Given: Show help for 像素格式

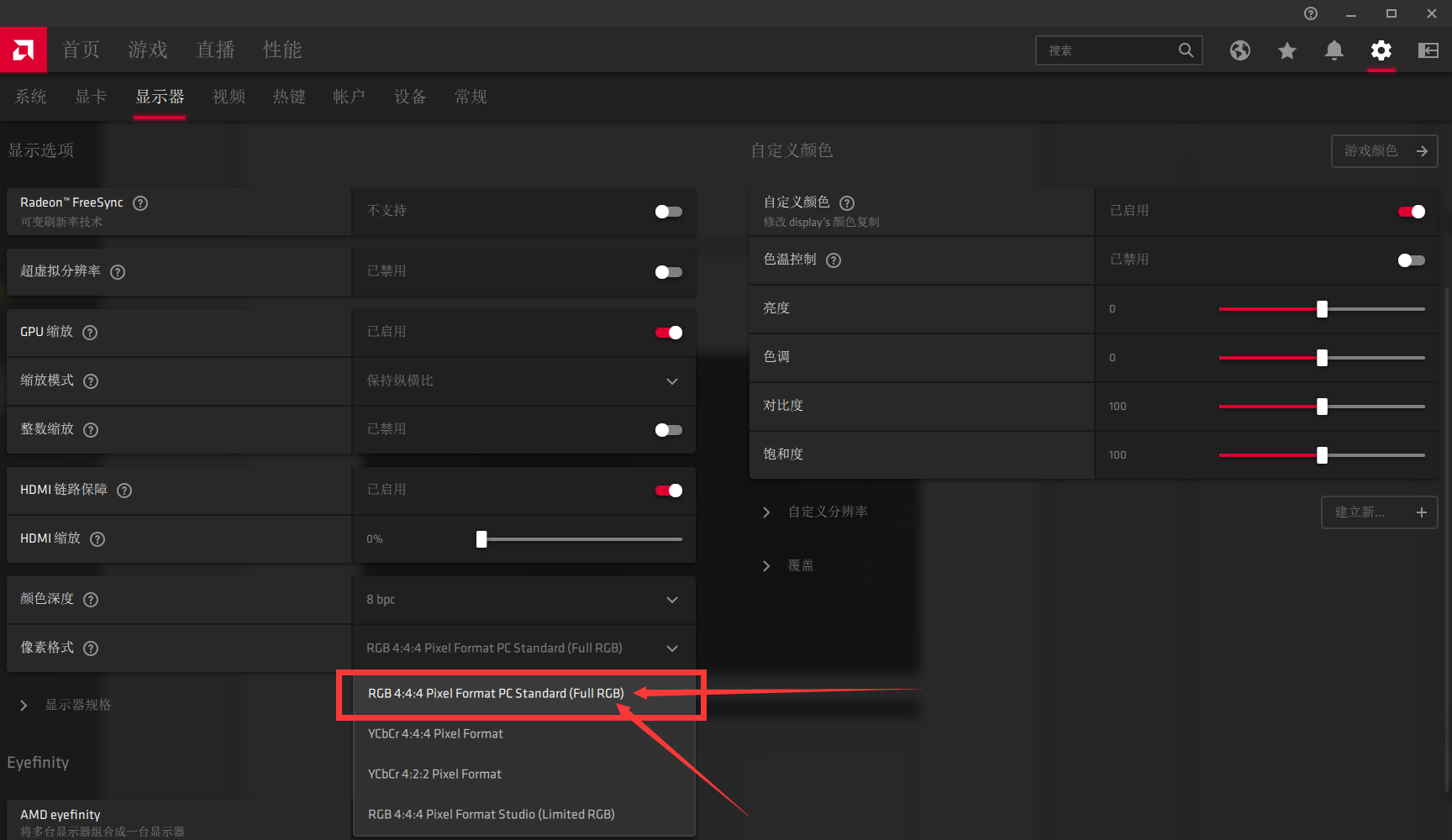Looking at the screenshot, I should pos(91,648).
